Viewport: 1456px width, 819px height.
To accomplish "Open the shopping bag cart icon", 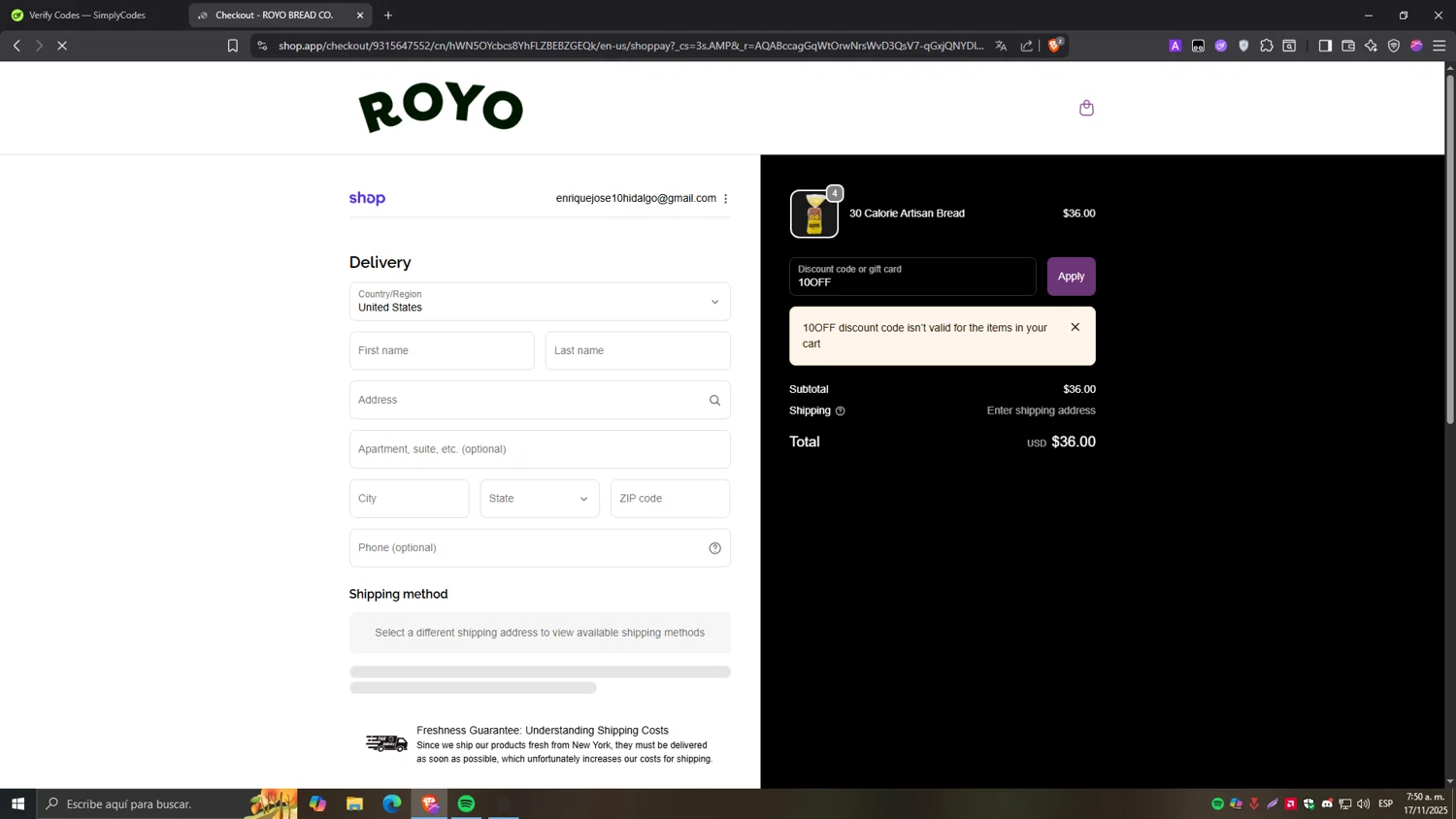I will [x=1086, y=108].
